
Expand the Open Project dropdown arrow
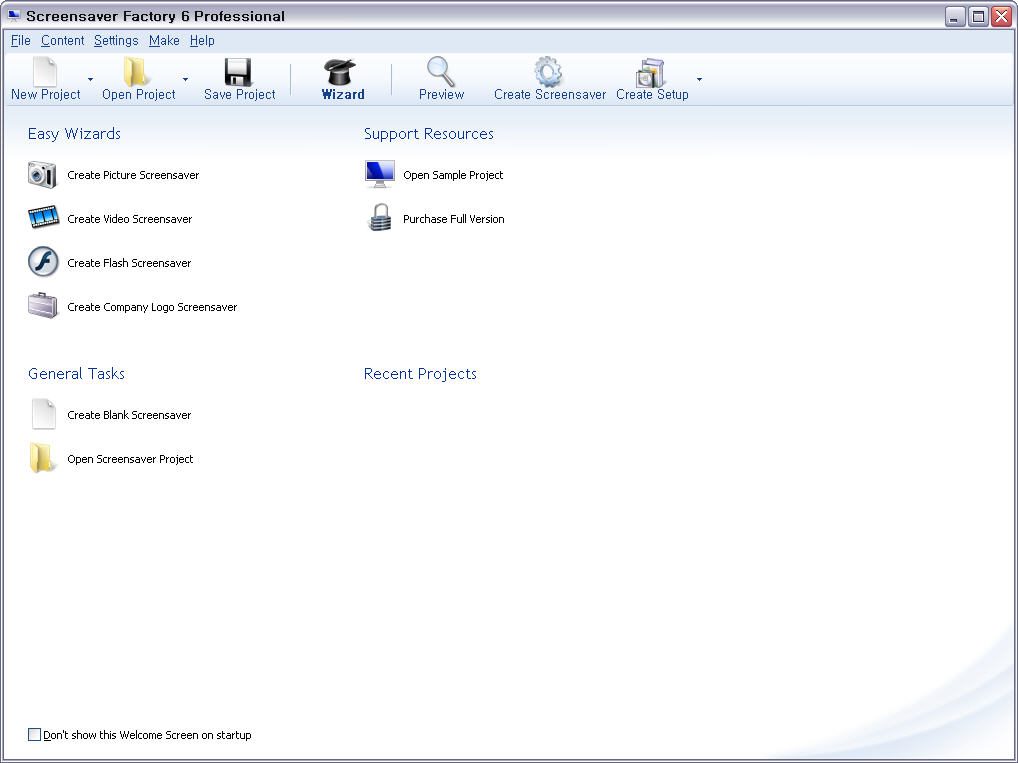click(186, 79)
